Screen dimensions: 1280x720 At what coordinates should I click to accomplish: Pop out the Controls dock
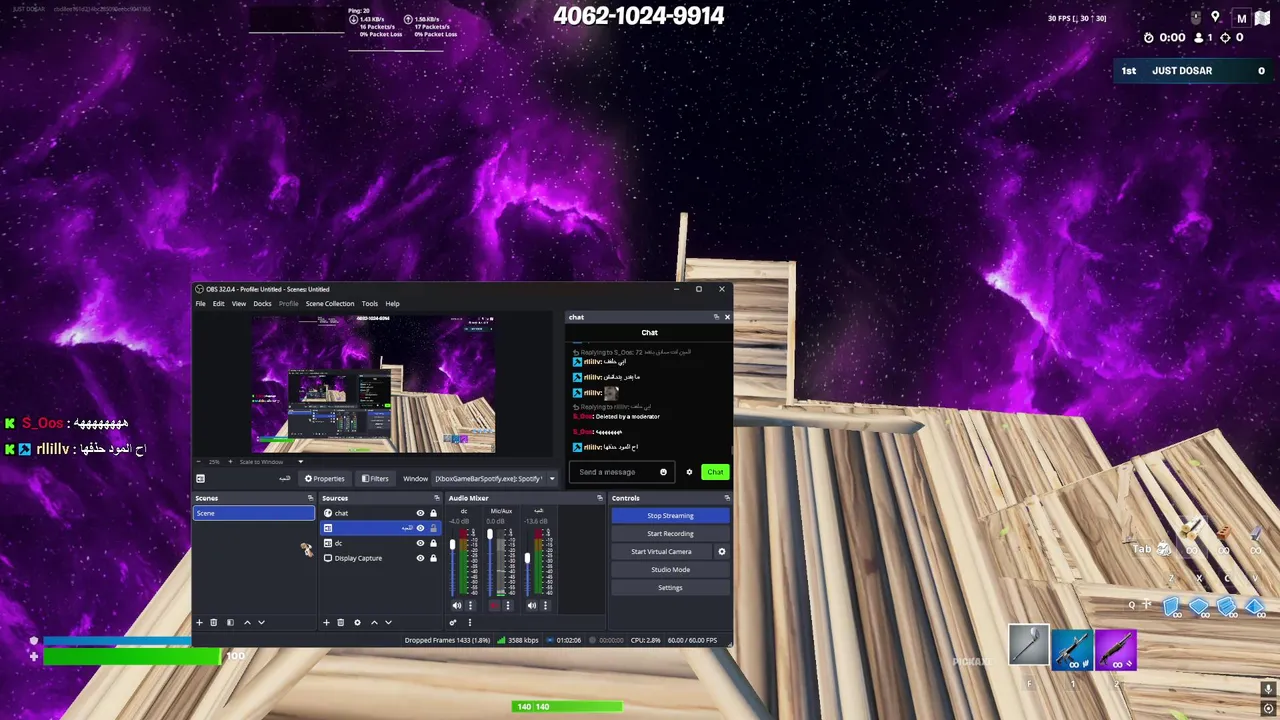tap(727, 498)
